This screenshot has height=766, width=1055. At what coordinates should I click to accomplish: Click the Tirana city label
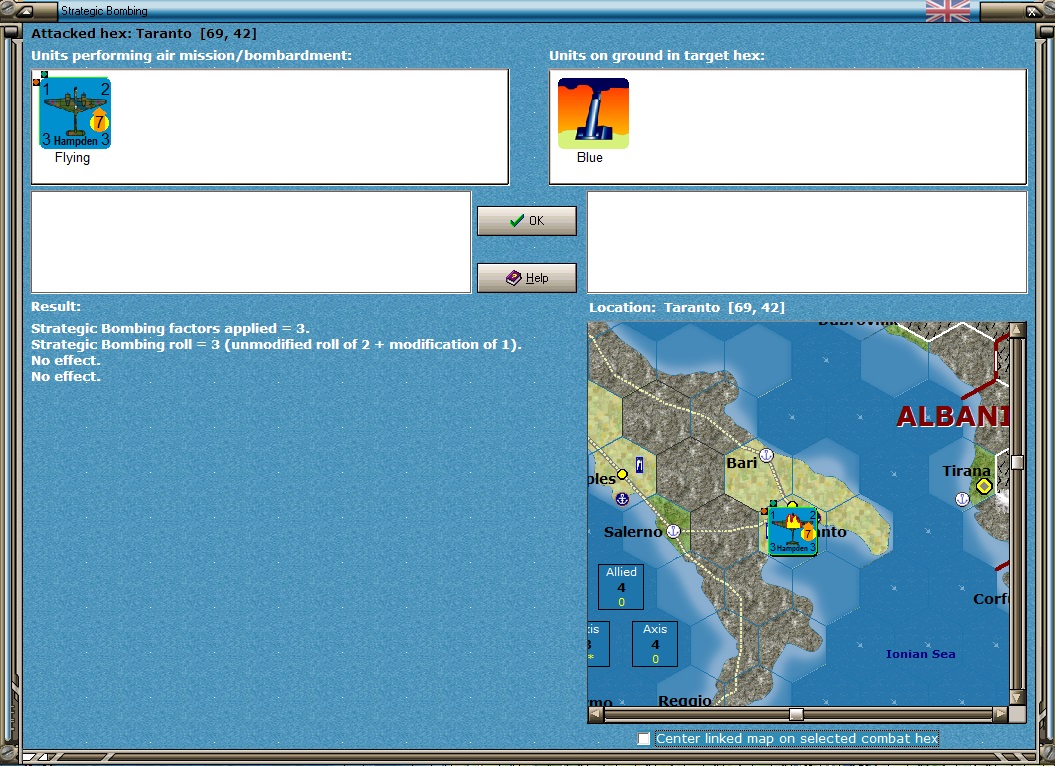coord(967,471)
